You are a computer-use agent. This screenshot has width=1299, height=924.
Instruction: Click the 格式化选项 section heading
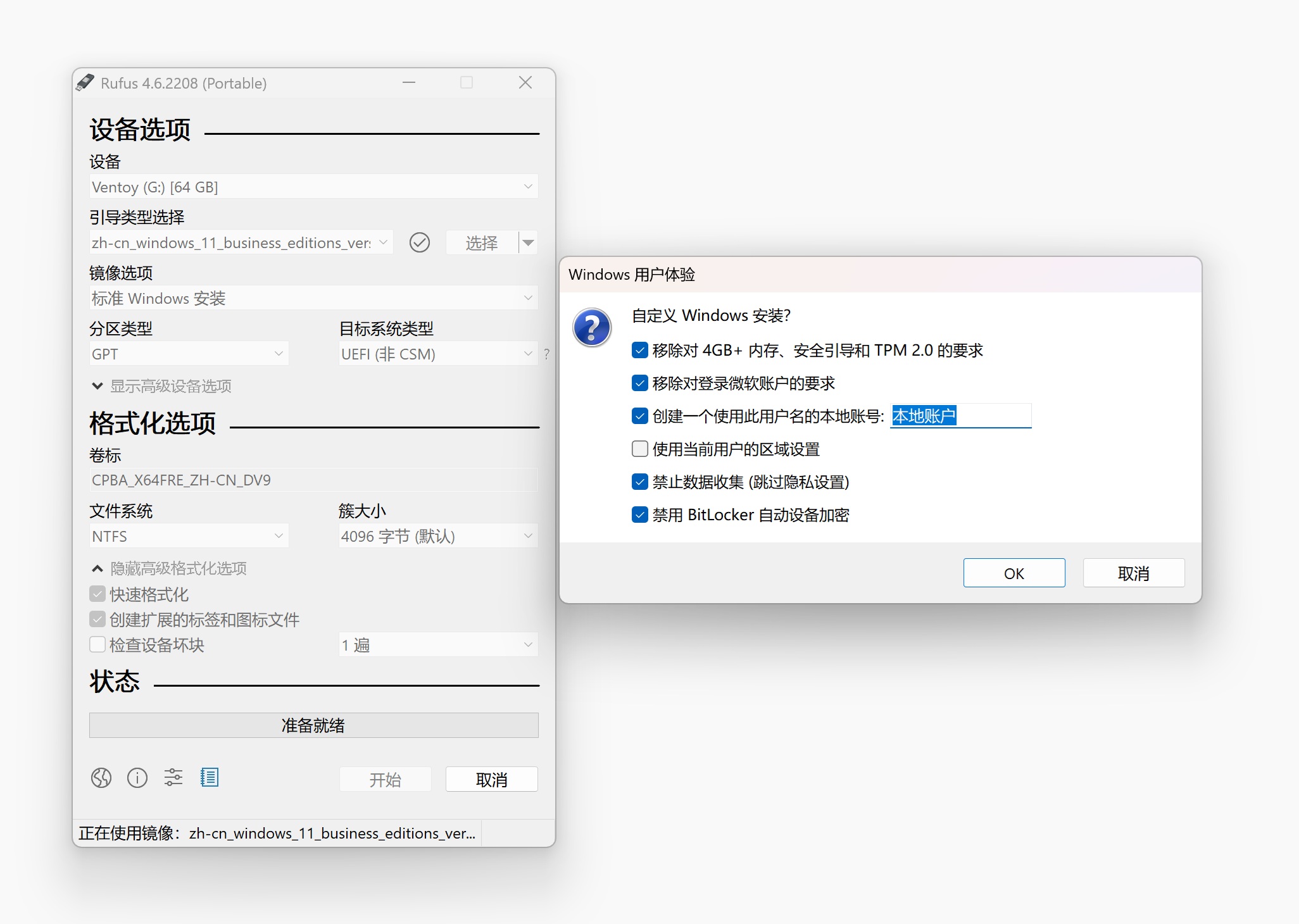point(153,423)
